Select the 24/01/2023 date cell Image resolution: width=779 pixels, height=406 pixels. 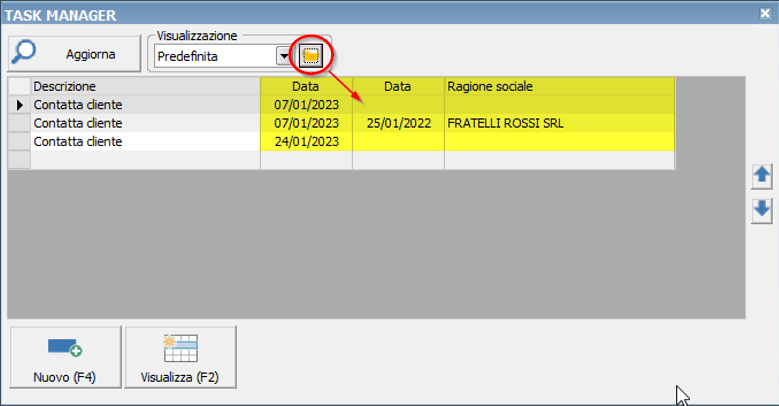(x=306, y=142)
